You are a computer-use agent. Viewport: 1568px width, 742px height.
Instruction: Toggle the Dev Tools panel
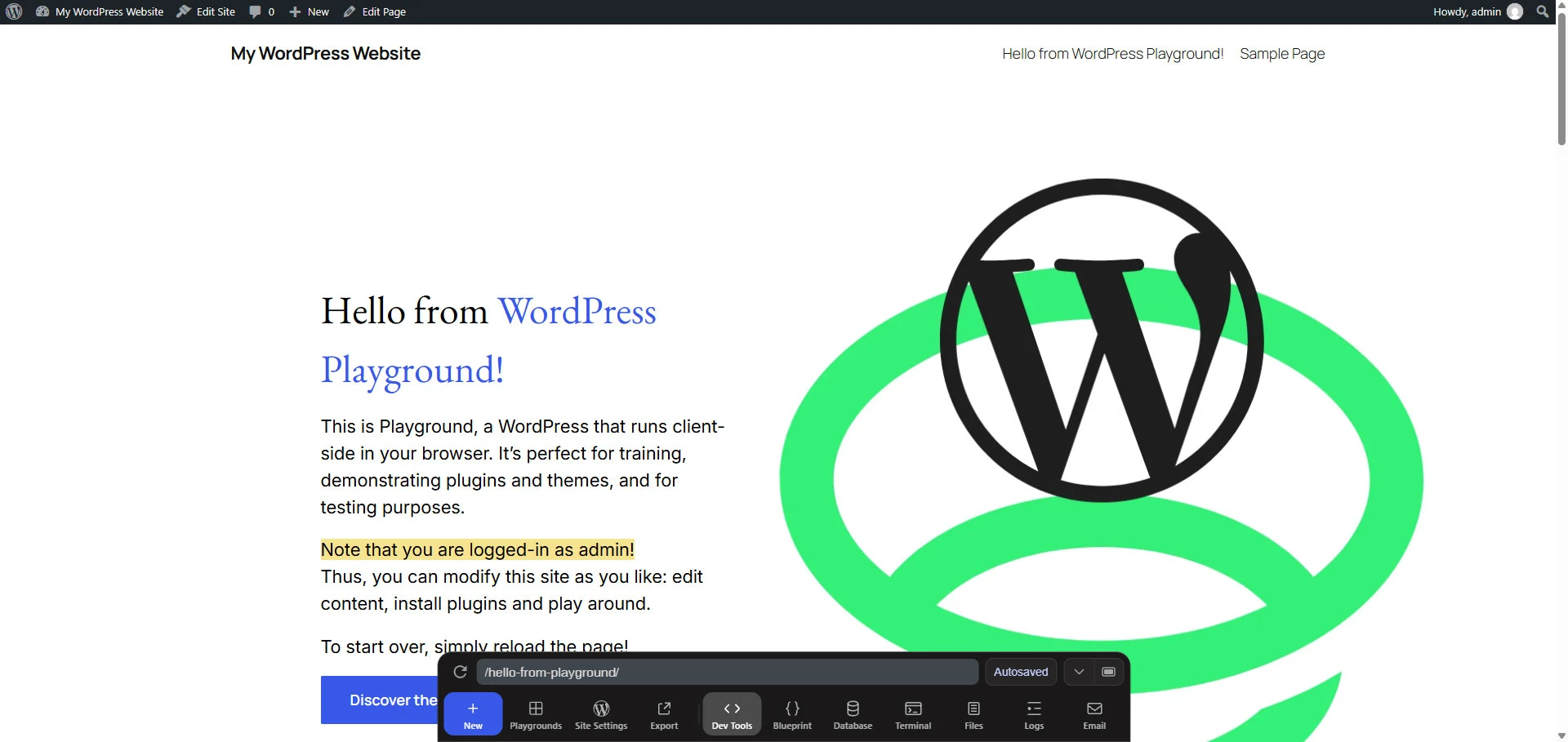tap(732, 713)
